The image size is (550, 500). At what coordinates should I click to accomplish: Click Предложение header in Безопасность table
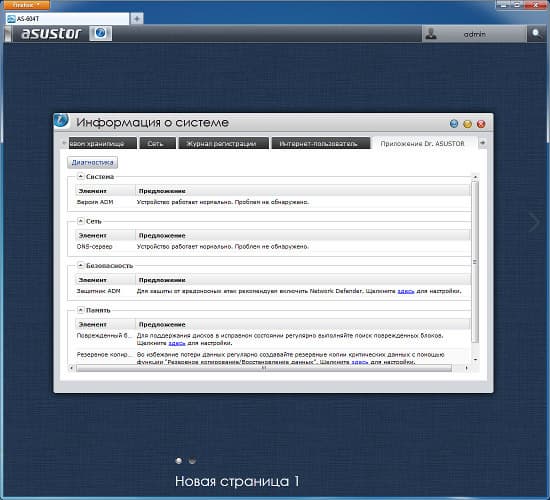coord(303,280)
